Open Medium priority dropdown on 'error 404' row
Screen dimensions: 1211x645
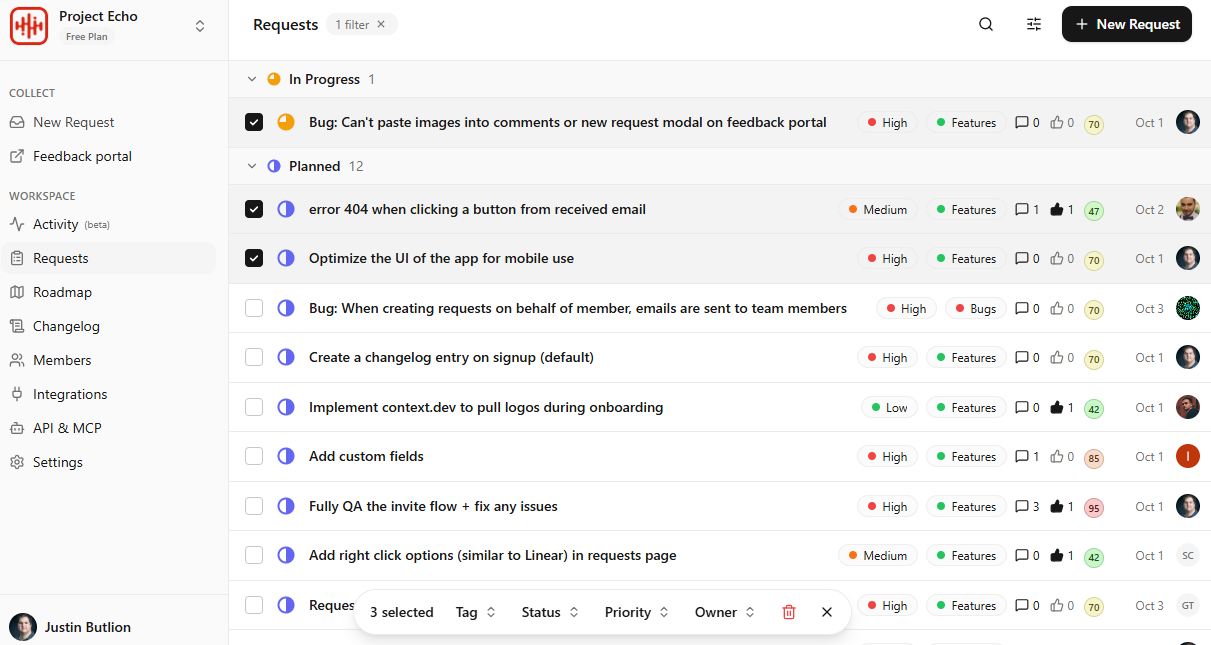877,209
